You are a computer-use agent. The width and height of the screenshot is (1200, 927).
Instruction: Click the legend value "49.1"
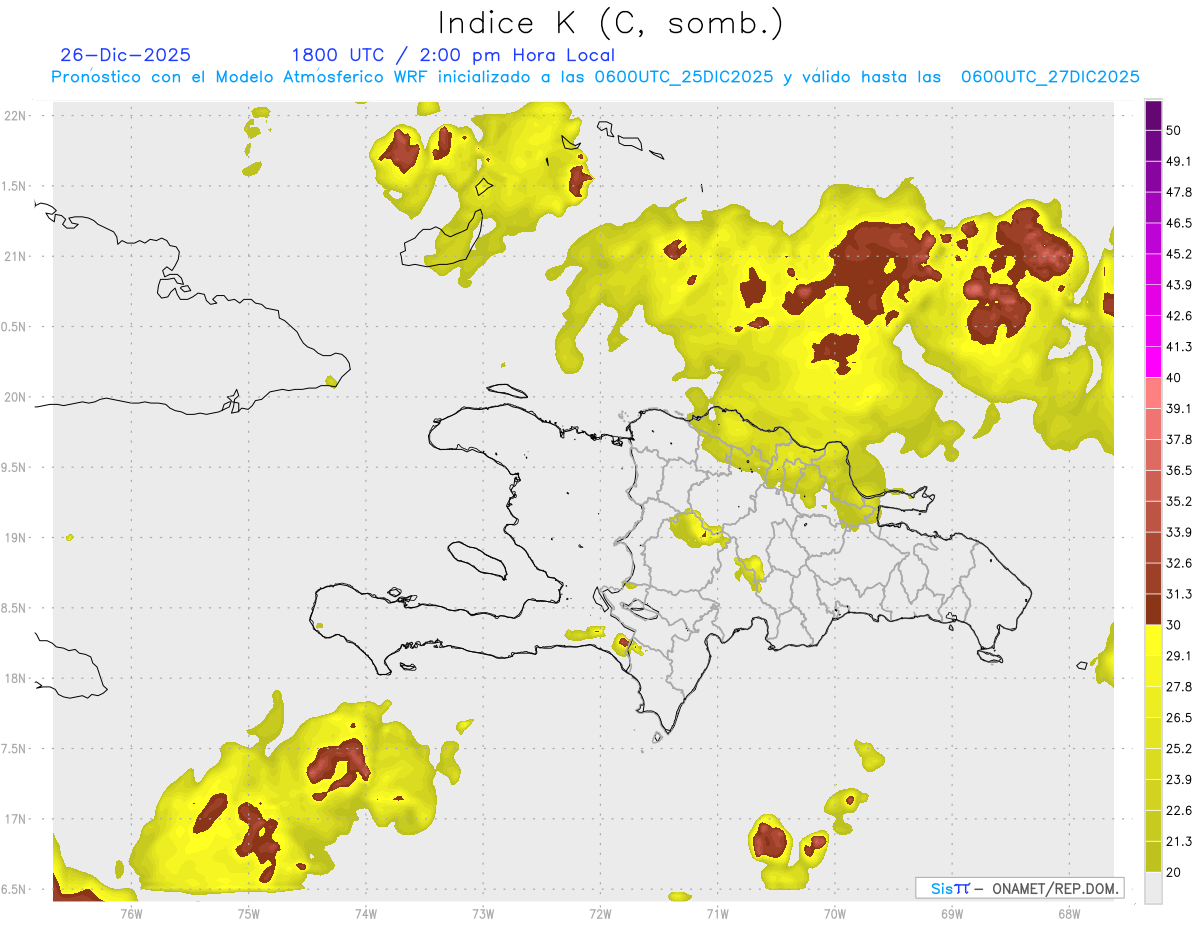tap(1179, 161)
